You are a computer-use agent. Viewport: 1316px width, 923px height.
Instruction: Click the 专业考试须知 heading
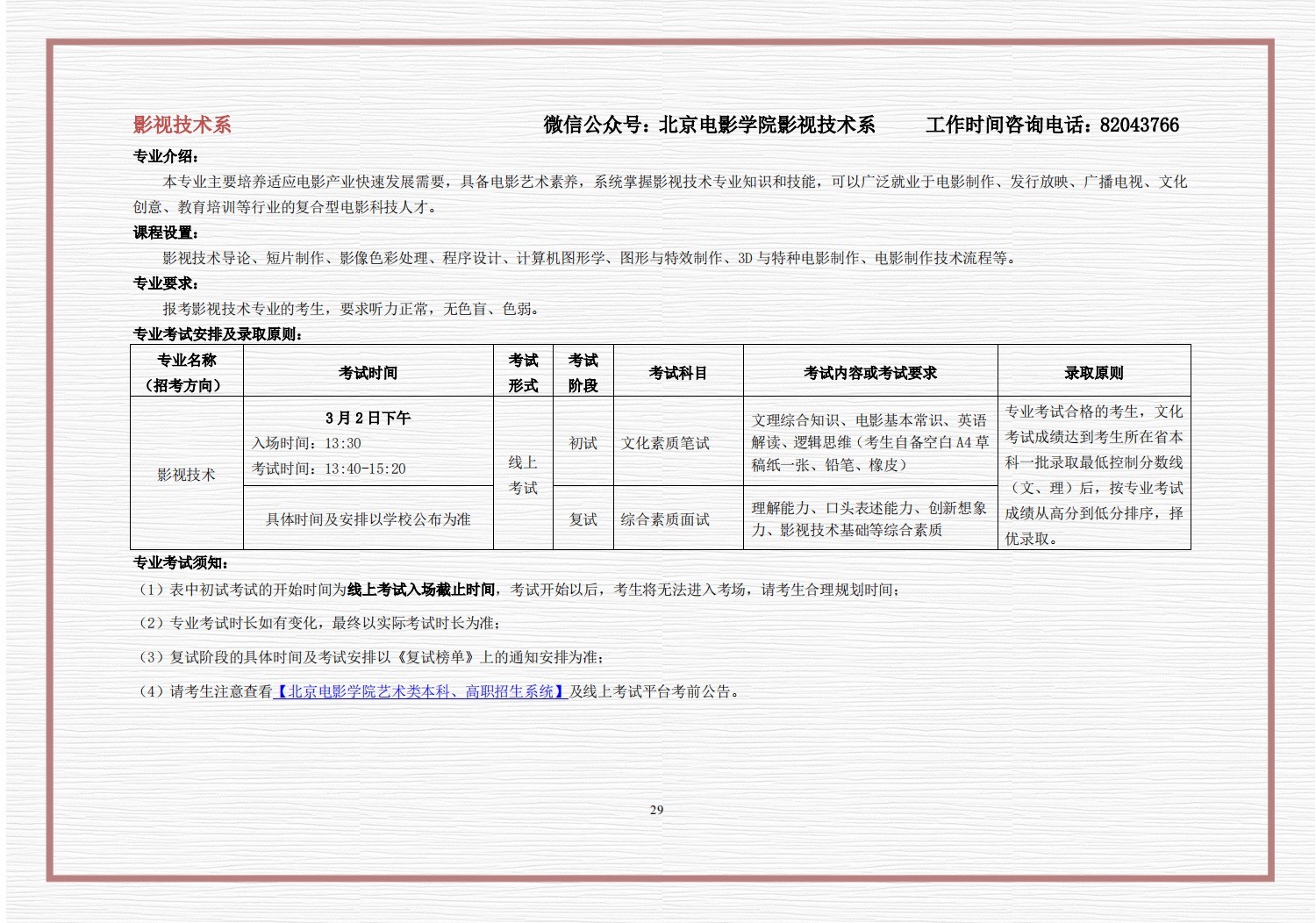(x=181, y=563)
